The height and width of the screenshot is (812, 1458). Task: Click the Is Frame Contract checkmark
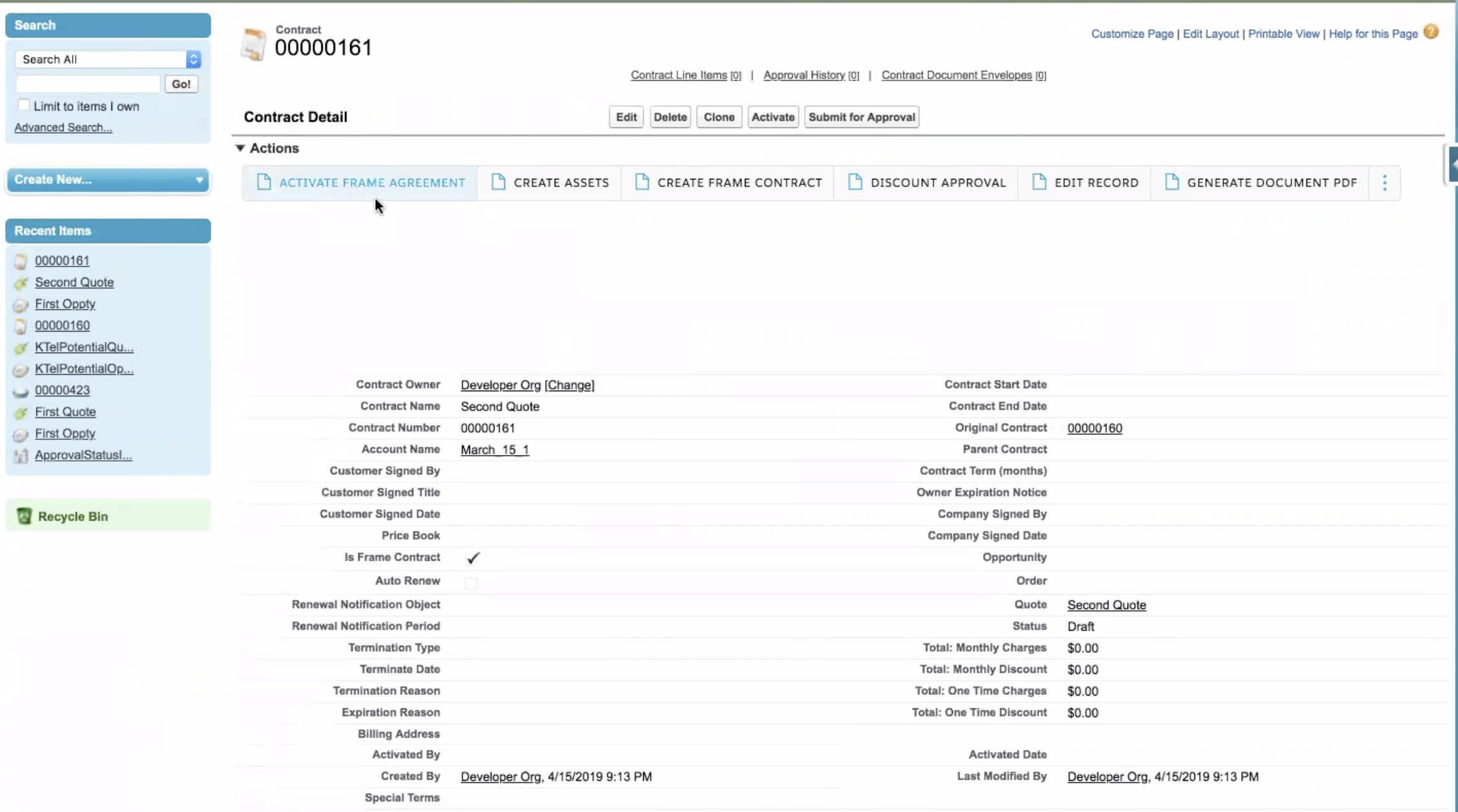click(472, 558)
